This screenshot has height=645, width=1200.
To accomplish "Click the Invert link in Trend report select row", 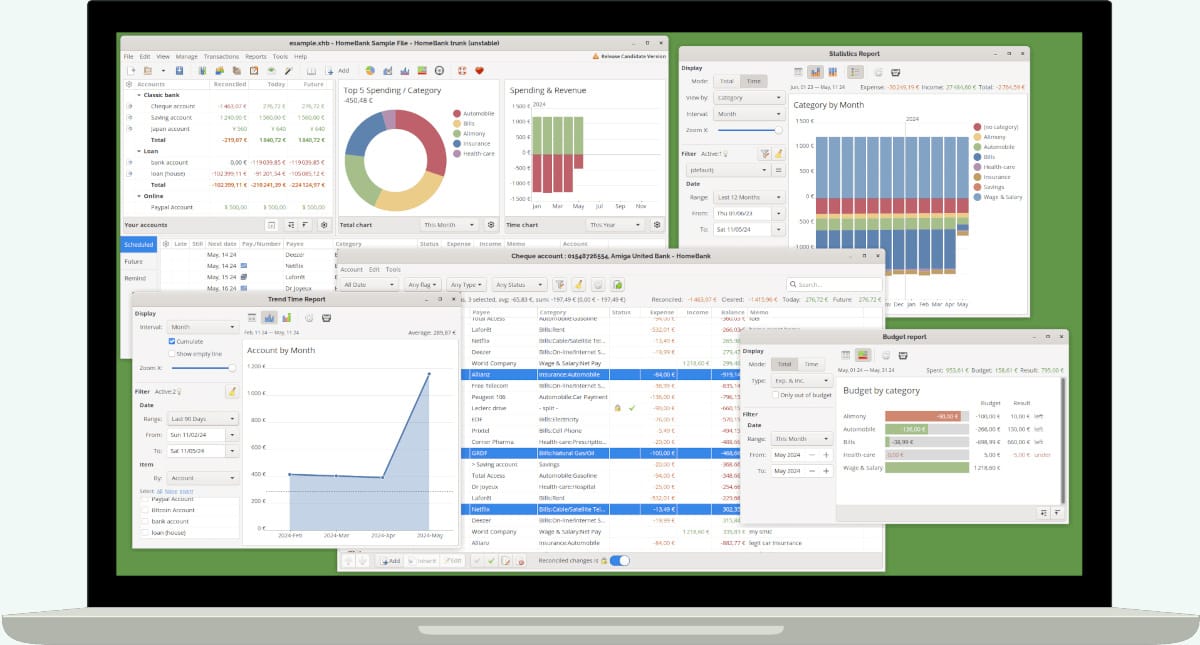I will tap(186, 491).
